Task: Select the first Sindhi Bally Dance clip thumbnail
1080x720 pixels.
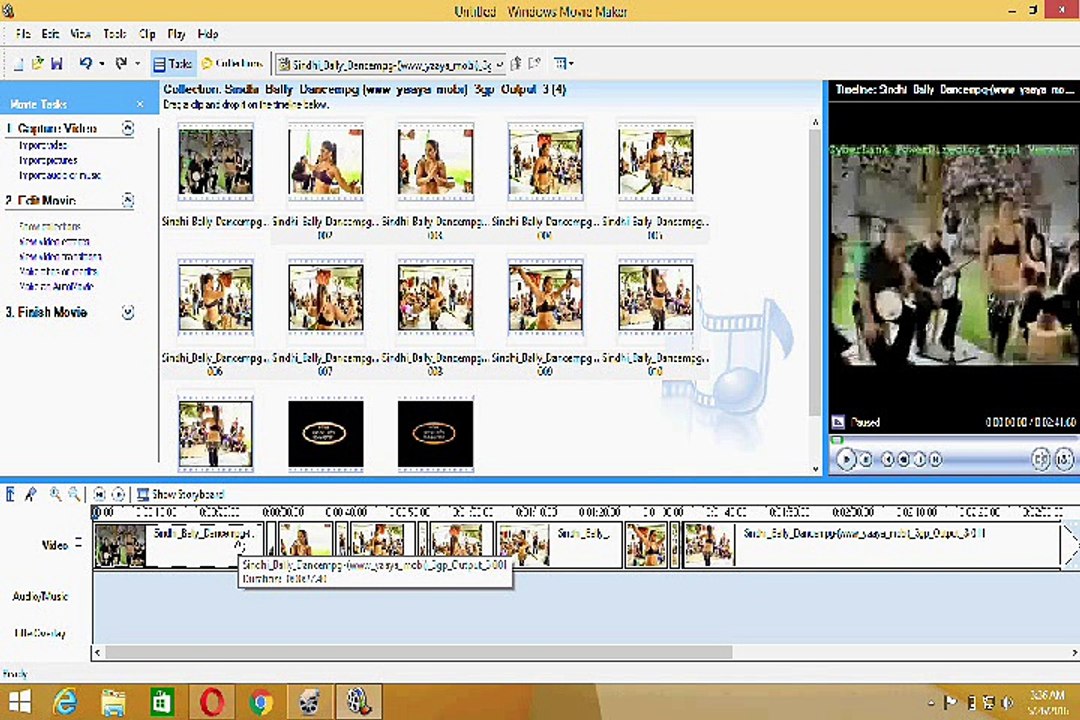Action: pyautogui.click(x=216, y=162)
